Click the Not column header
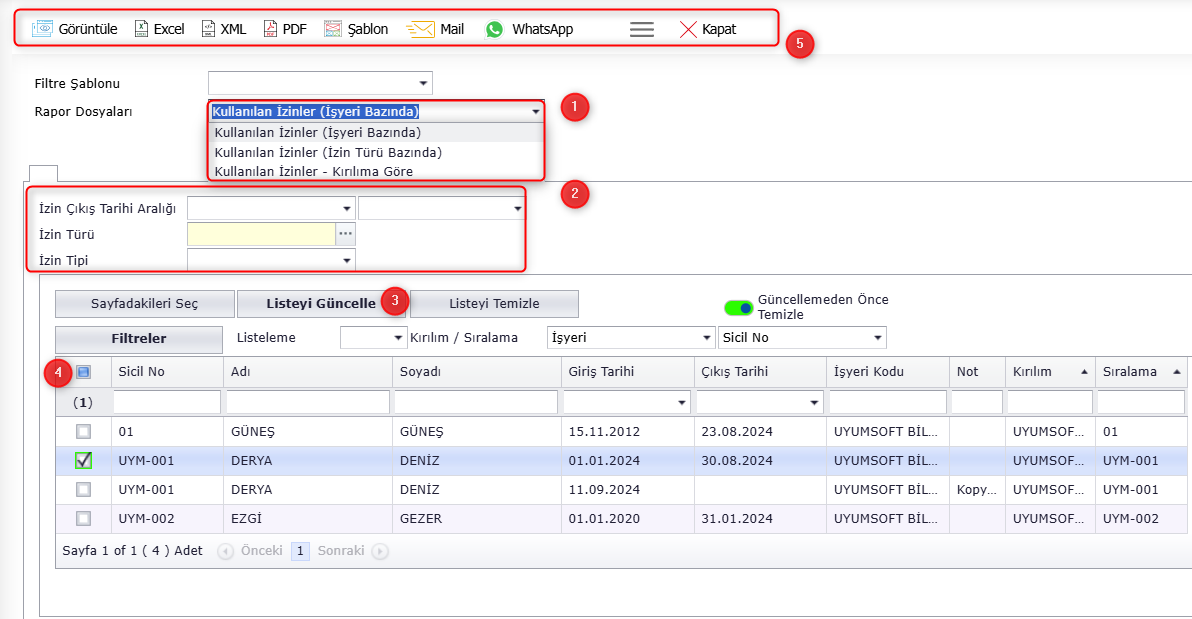1192x619 pixels. click(977, 372)
